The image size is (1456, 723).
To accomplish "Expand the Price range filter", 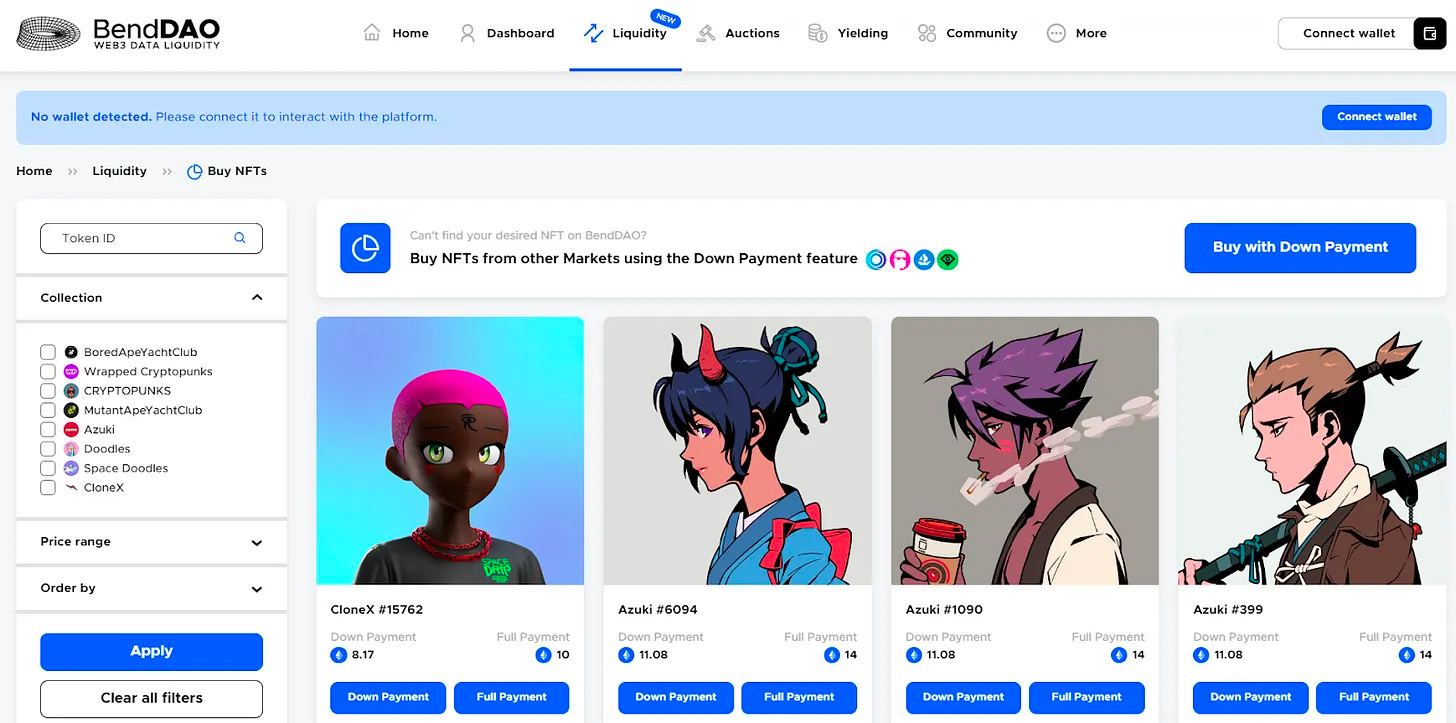I will coord(152,542).
